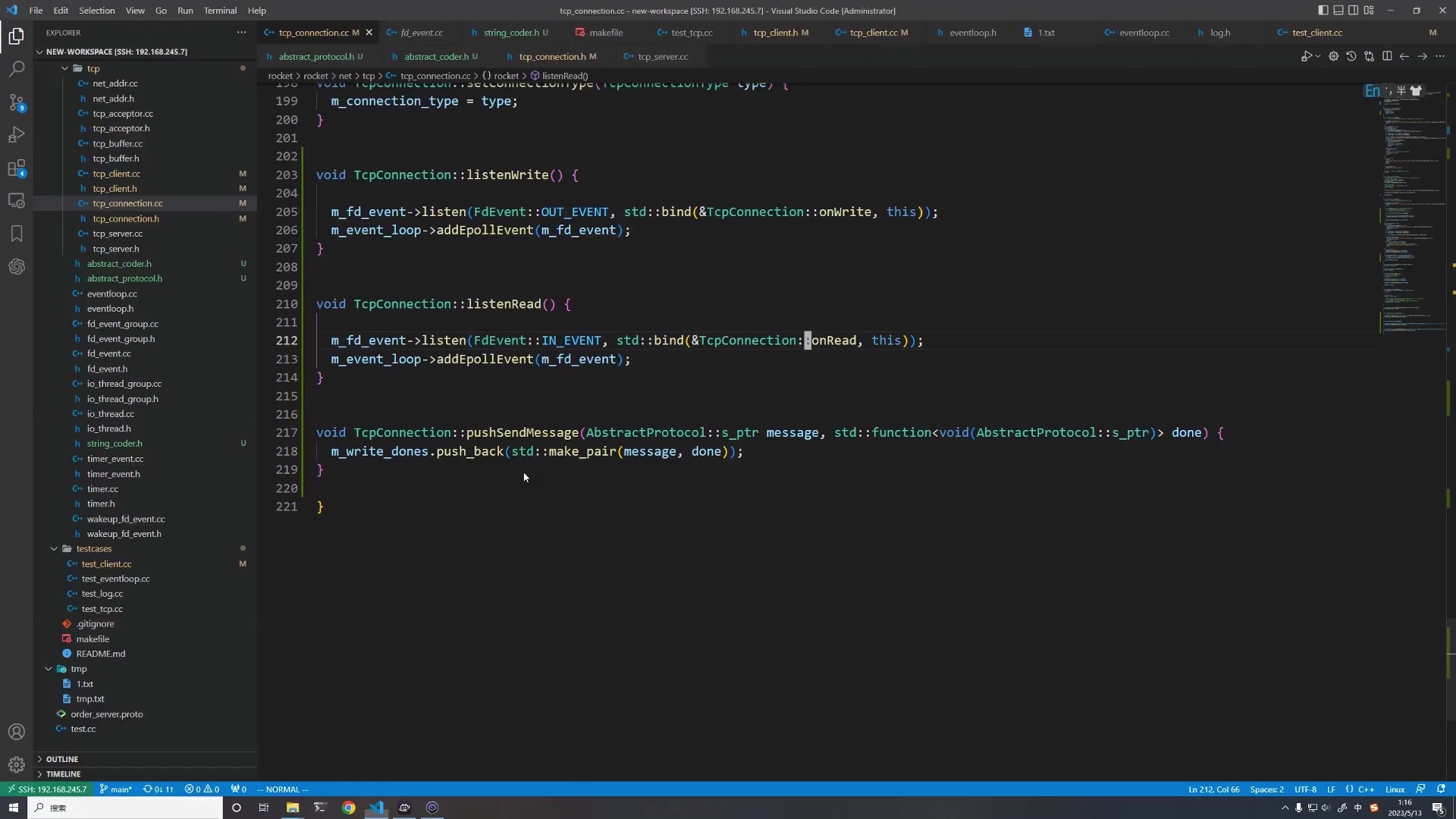Click the main branch indicator

tap(116, 789)
